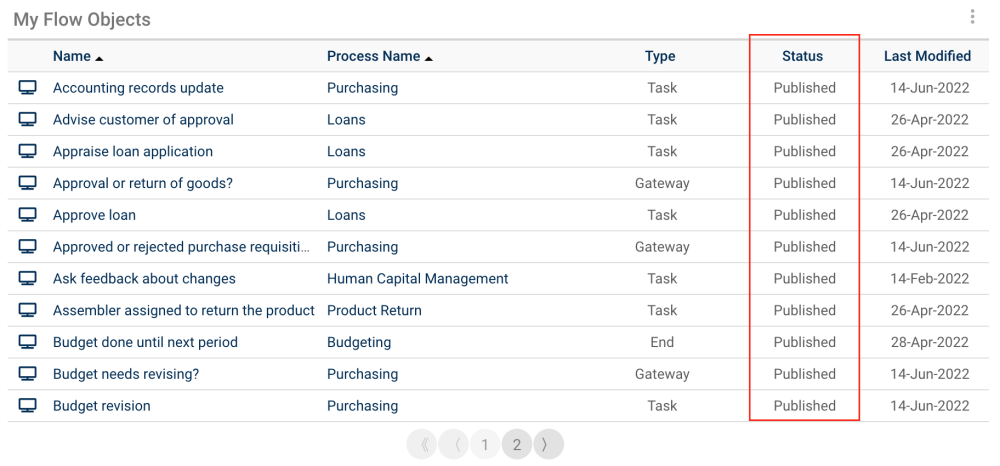Go to page 1
This screenshot has height=466, width=1000.
click(x=485, y=445)
